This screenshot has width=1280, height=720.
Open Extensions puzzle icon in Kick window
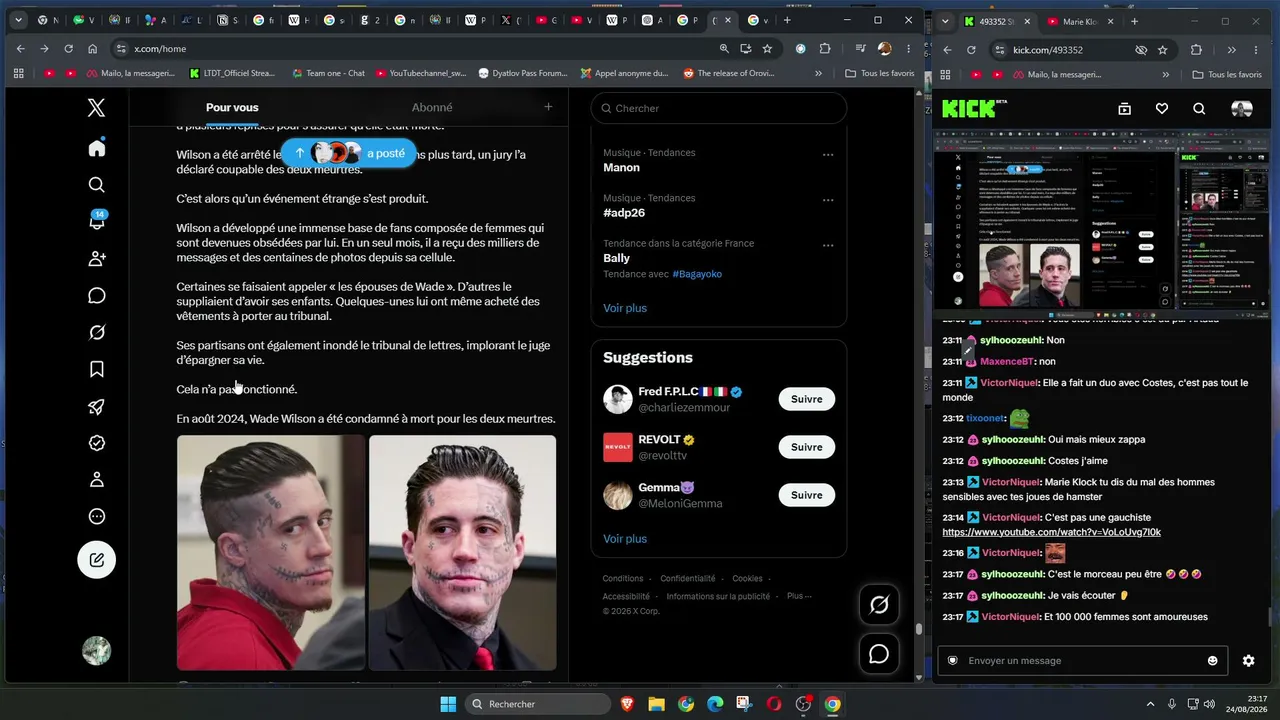point(1196,50)
